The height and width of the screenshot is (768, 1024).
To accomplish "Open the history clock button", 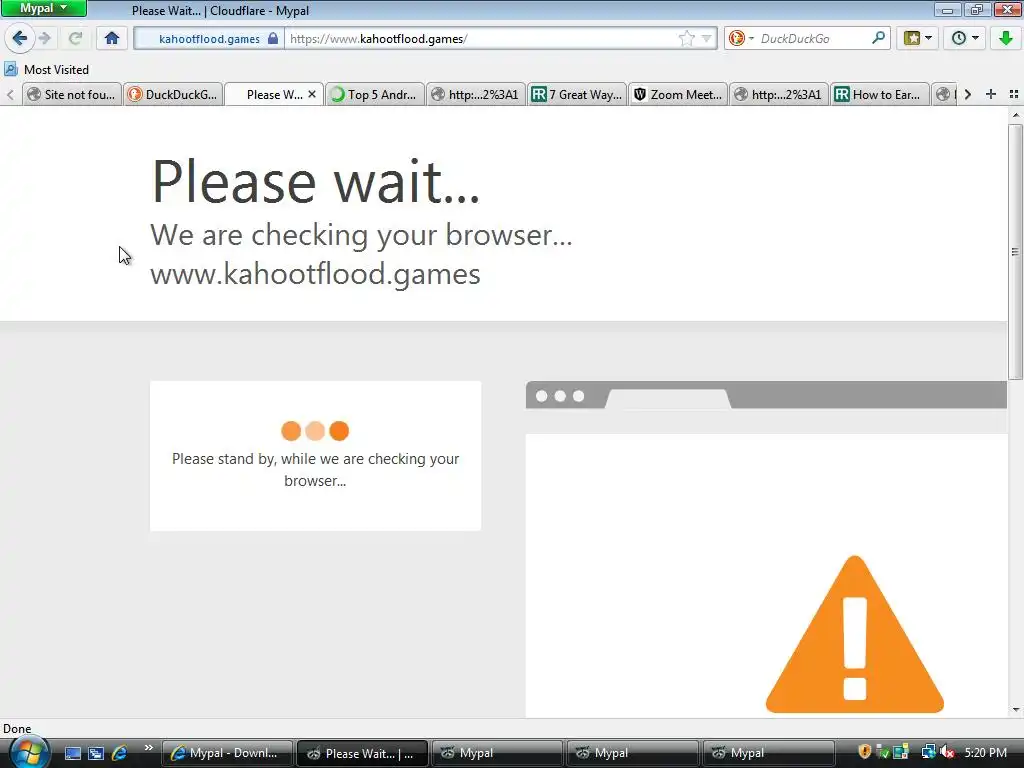I will (959, 39).
